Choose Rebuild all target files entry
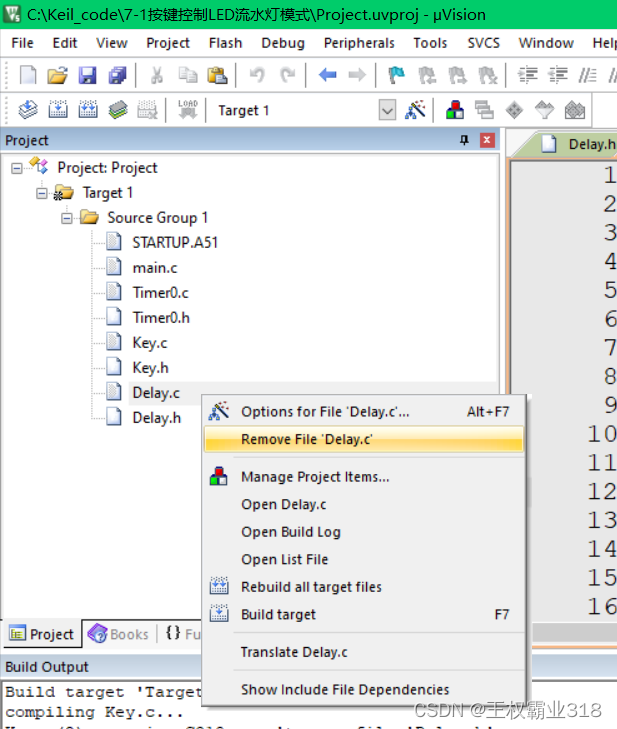Viewport: 617px width, 729px height. [x=364, y=587]
